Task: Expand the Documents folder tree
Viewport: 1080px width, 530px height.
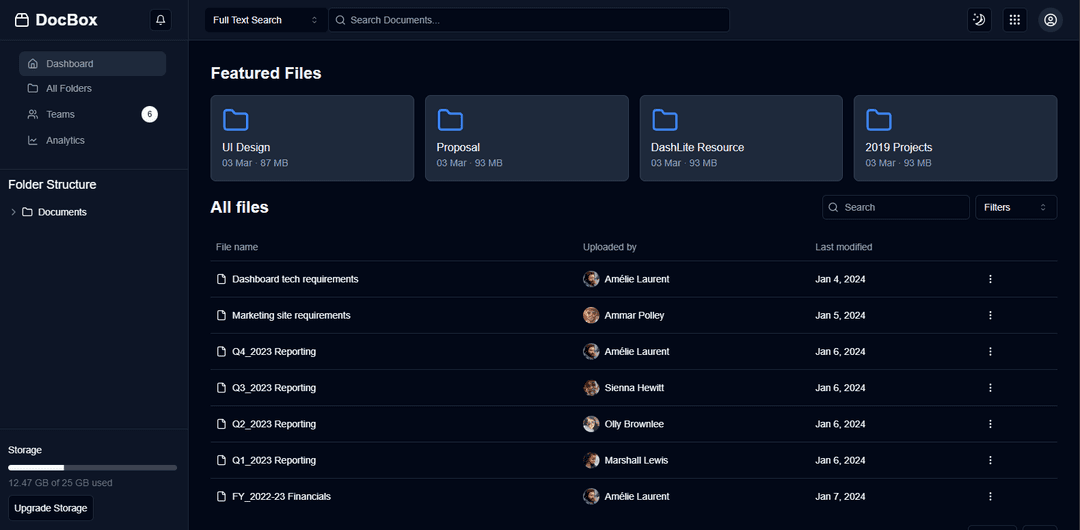Action: coord(13,212)
